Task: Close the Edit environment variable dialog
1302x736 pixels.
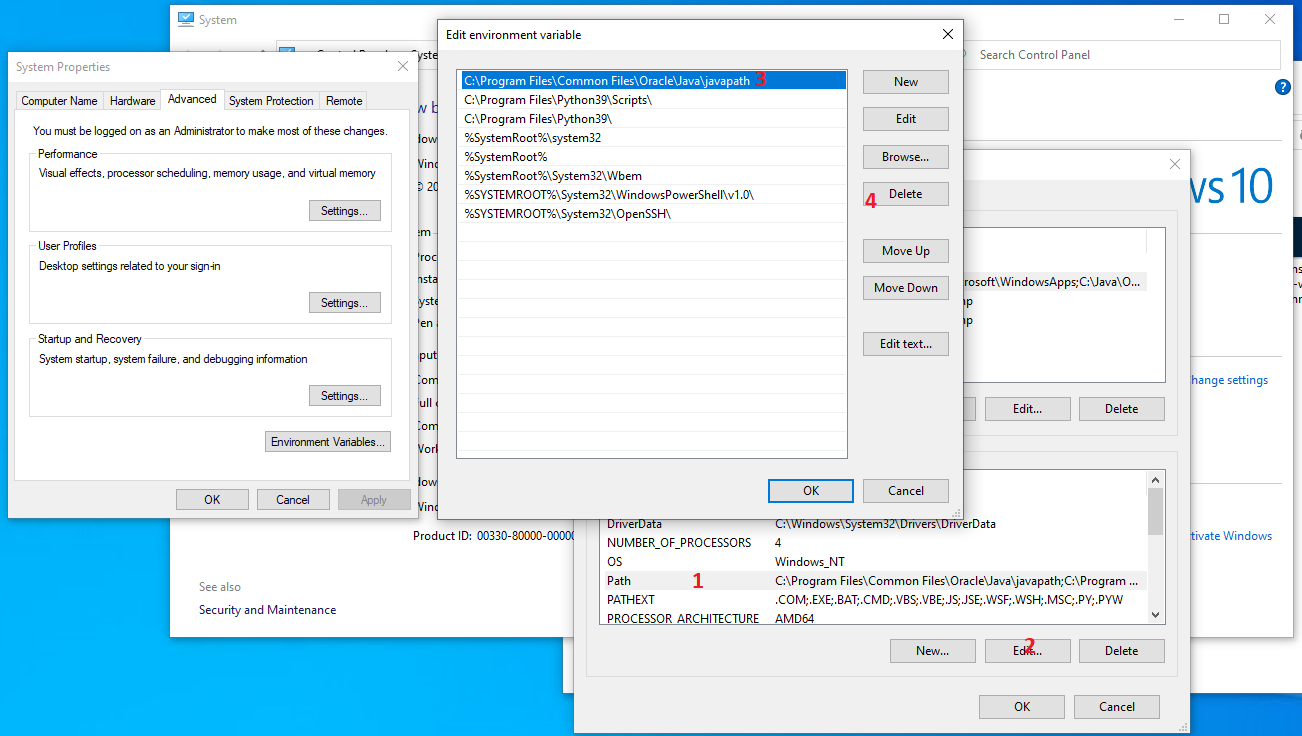Action: (948, 34)
